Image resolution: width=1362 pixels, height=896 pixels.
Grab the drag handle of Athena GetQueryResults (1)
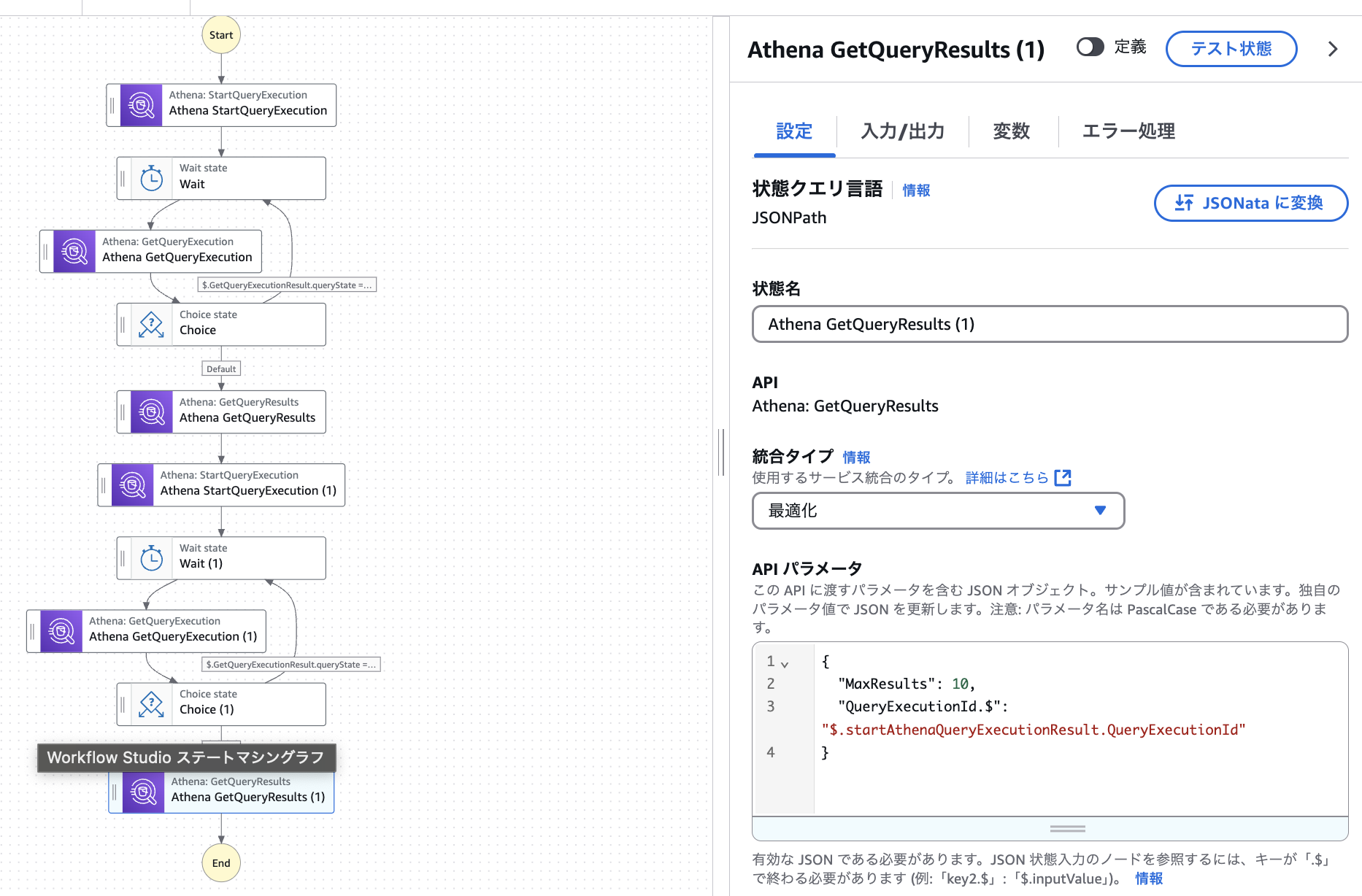(115, 792)
